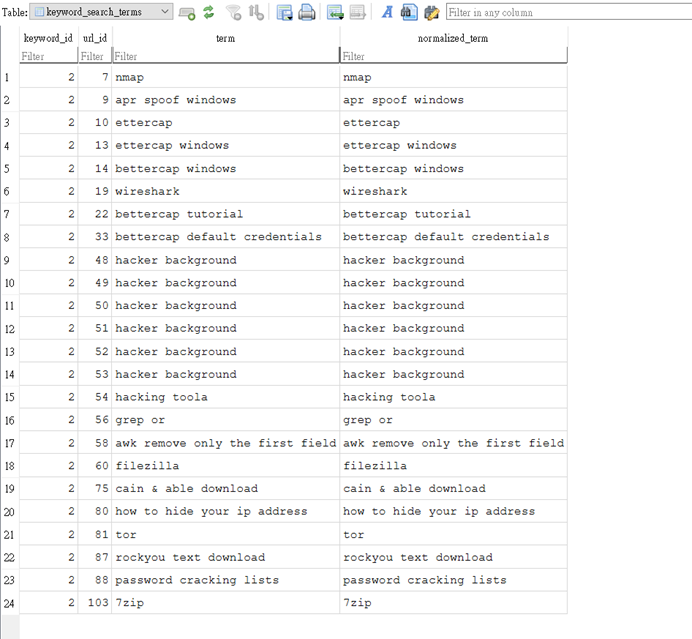Sort by the normalized_term column header
692x639 pixels.
point(454,38)
